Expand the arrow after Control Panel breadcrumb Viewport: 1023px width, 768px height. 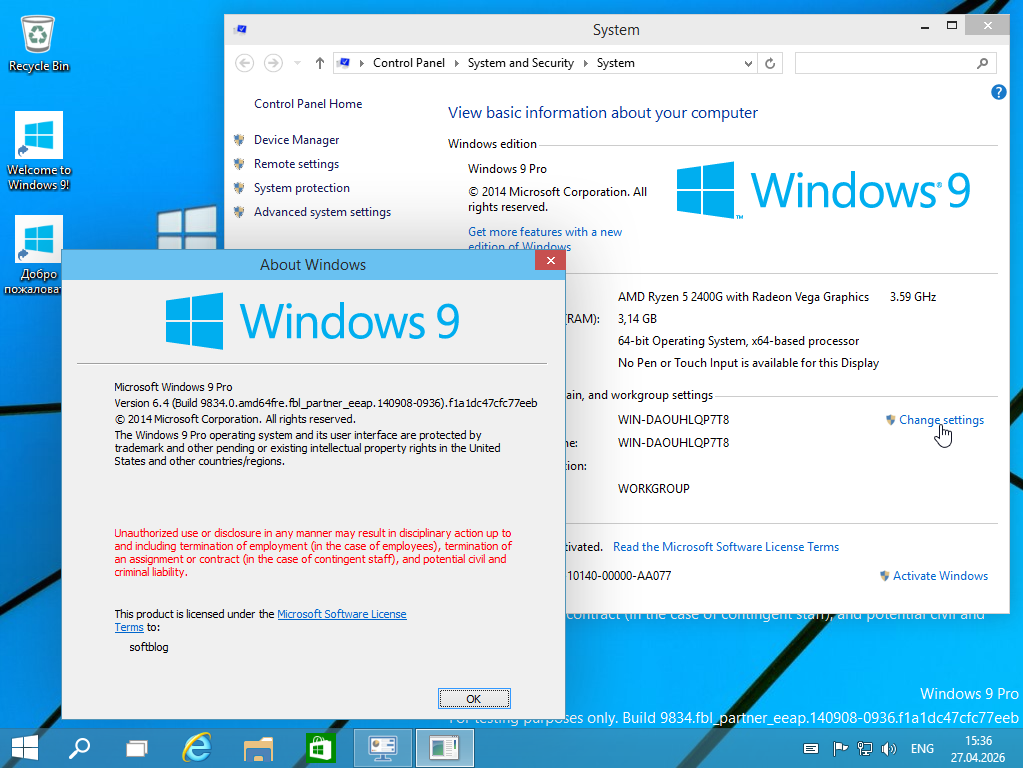point(456,63)
